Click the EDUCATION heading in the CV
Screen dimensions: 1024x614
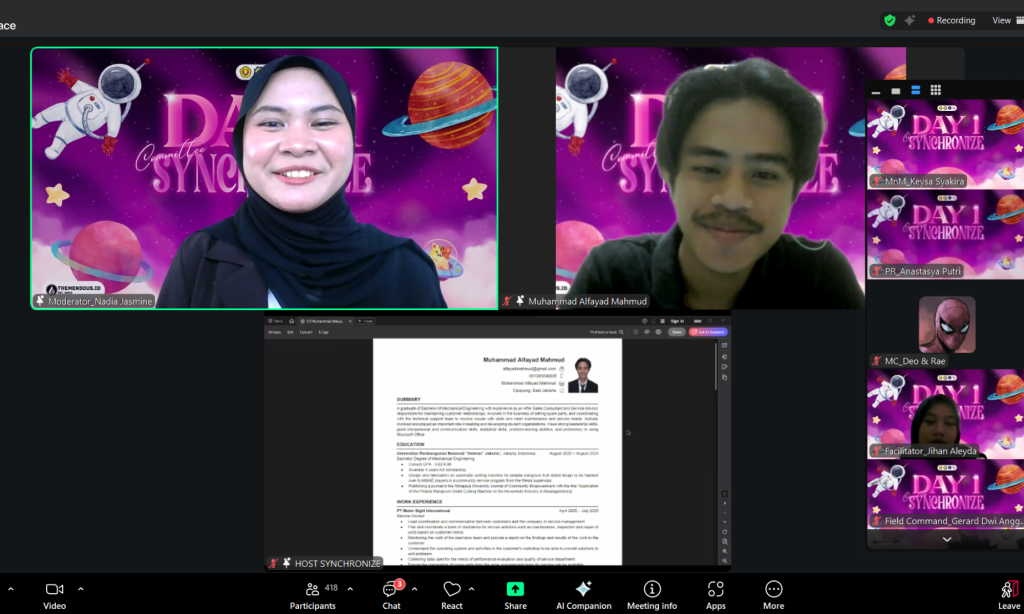point(410,444)
